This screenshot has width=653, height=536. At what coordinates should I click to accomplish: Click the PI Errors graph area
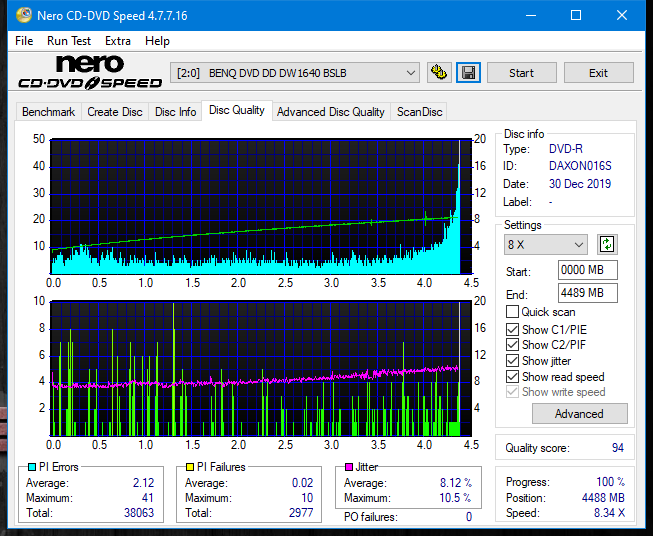click(261, 207)
